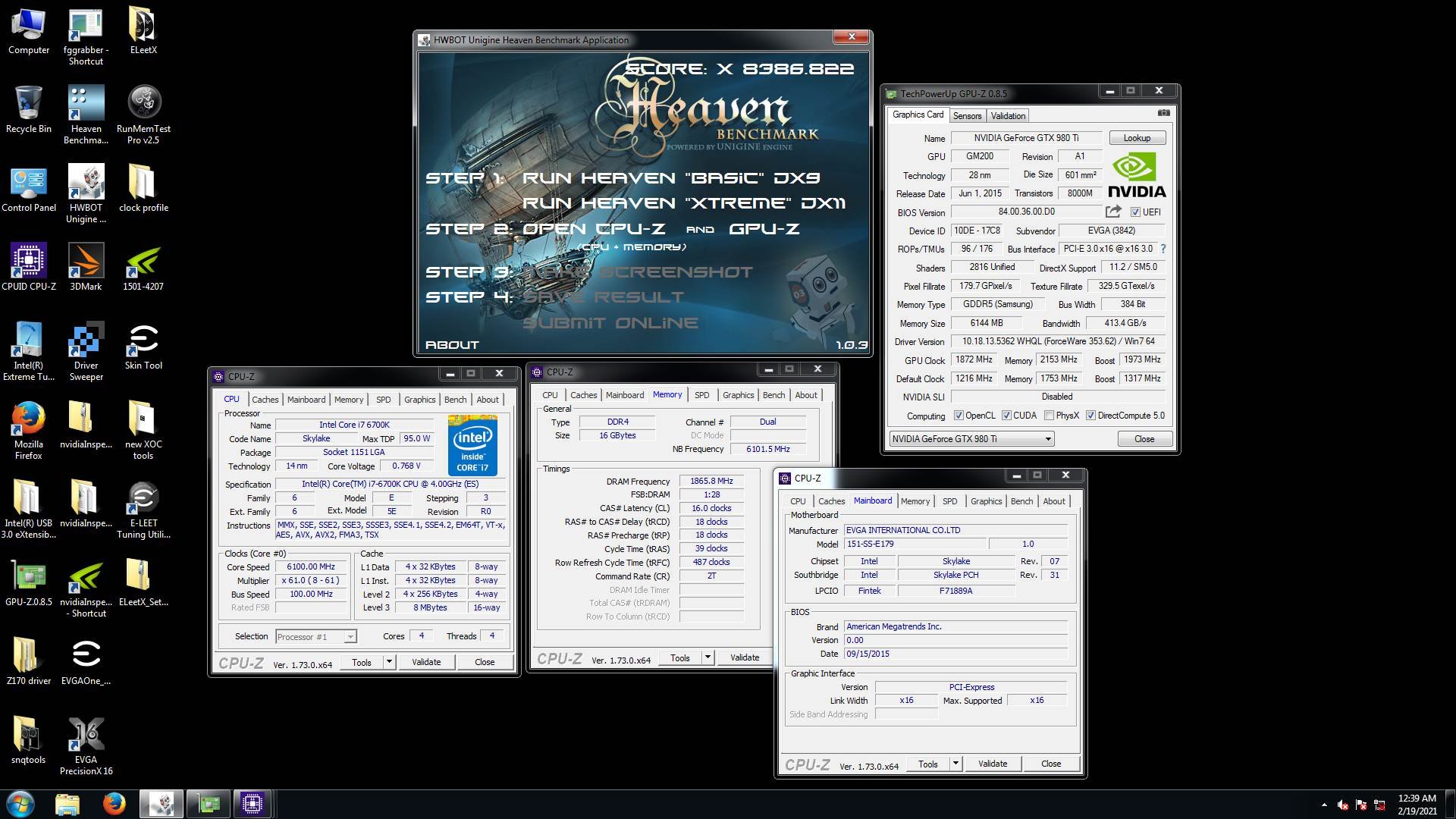Open the GPU selection dropdown in GPU-Z
1456x819 pixels.
click(x=971, y=439)
